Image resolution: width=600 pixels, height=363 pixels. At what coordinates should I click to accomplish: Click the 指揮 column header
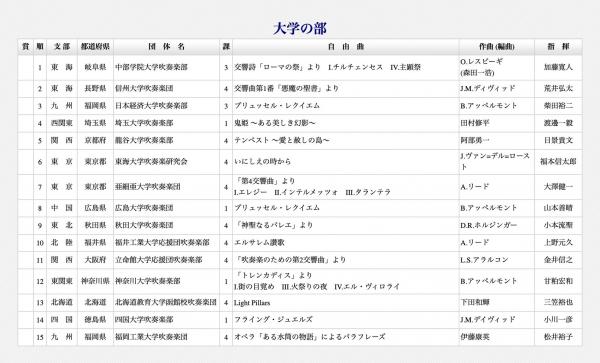(558, 47)
